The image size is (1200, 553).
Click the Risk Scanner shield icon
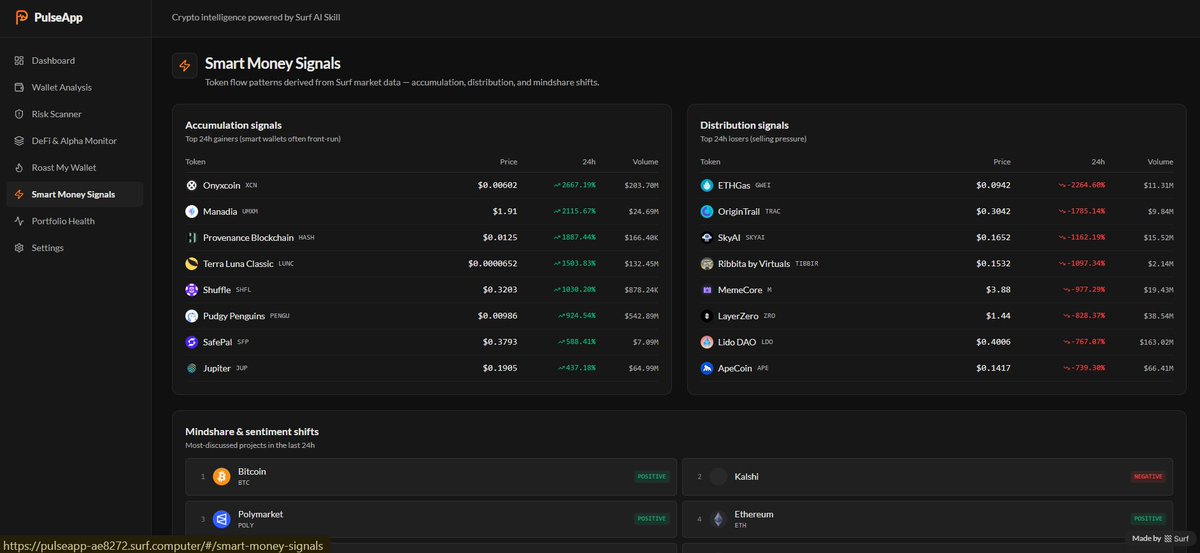pyautogui.click(x=19, y=114)
